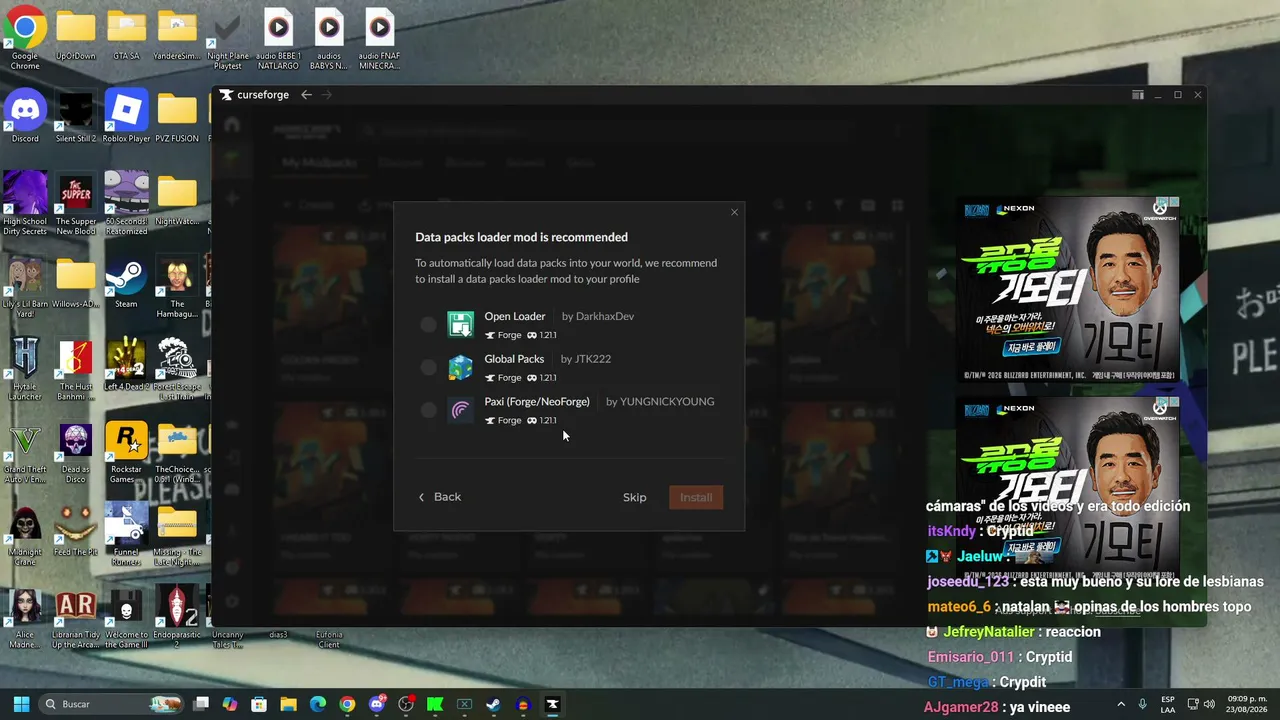Click author name "by JTK222"

[586, 359]
